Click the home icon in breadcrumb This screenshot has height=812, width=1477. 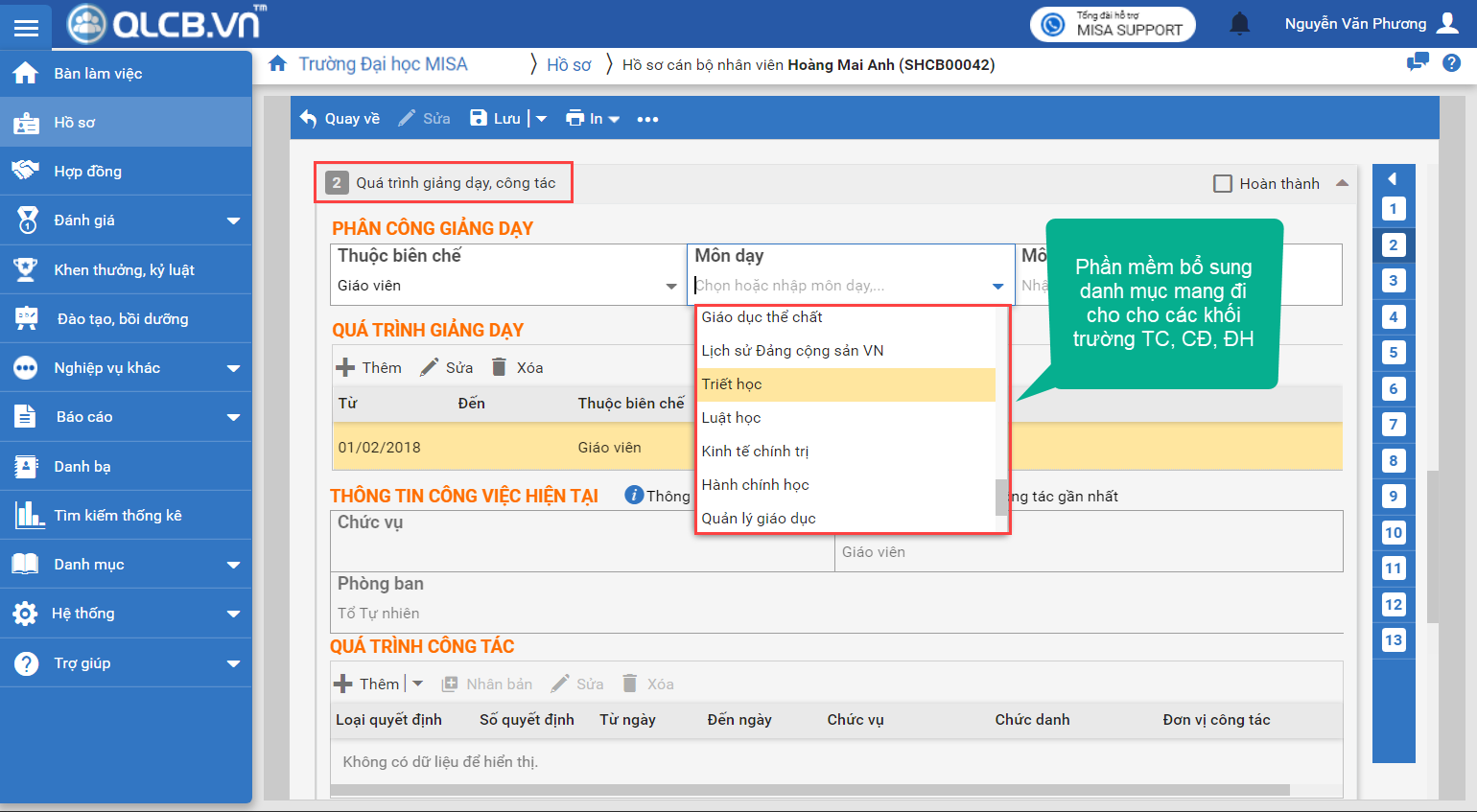[x=277, y=64]
